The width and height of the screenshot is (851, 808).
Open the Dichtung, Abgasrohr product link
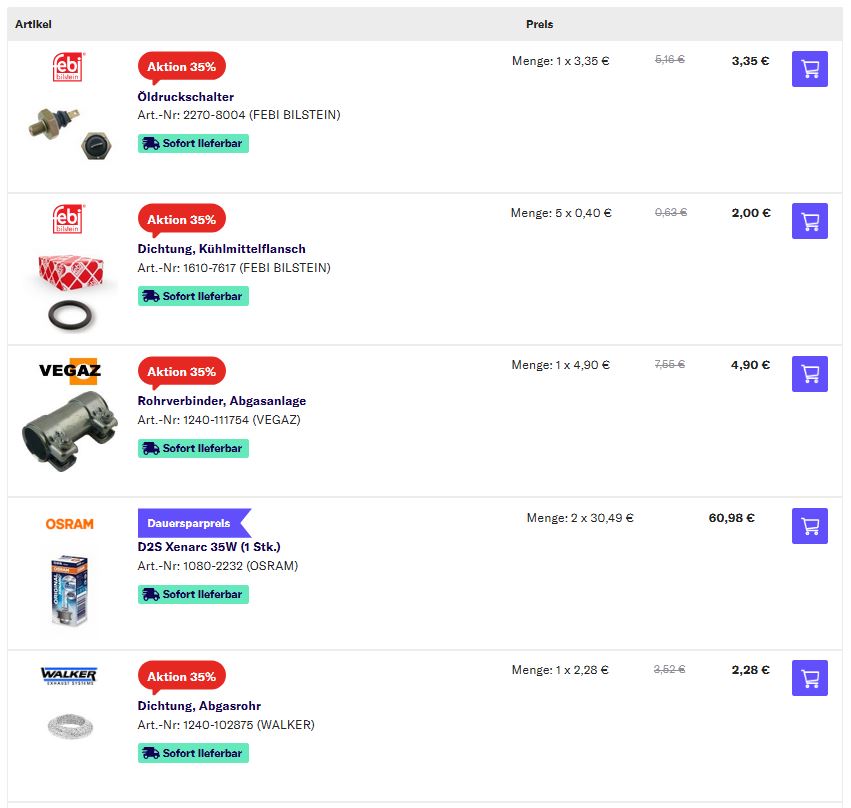[x=193, y=706]
